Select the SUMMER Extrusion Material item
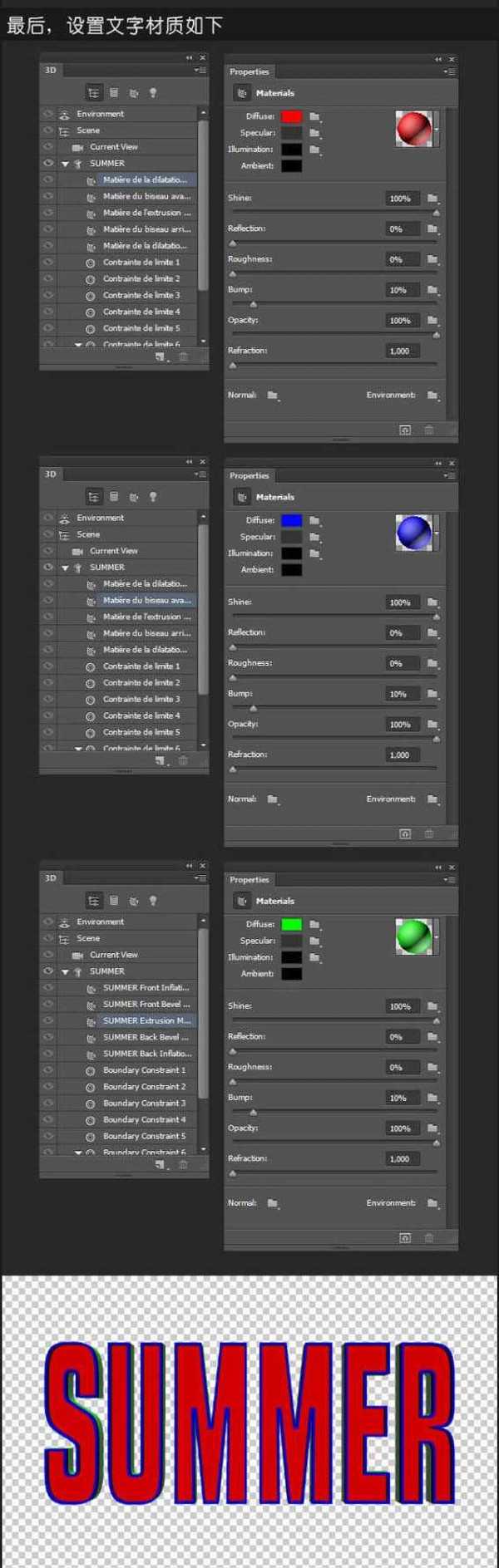This screenshot has height=1568, width=499. click(146, 1020)
